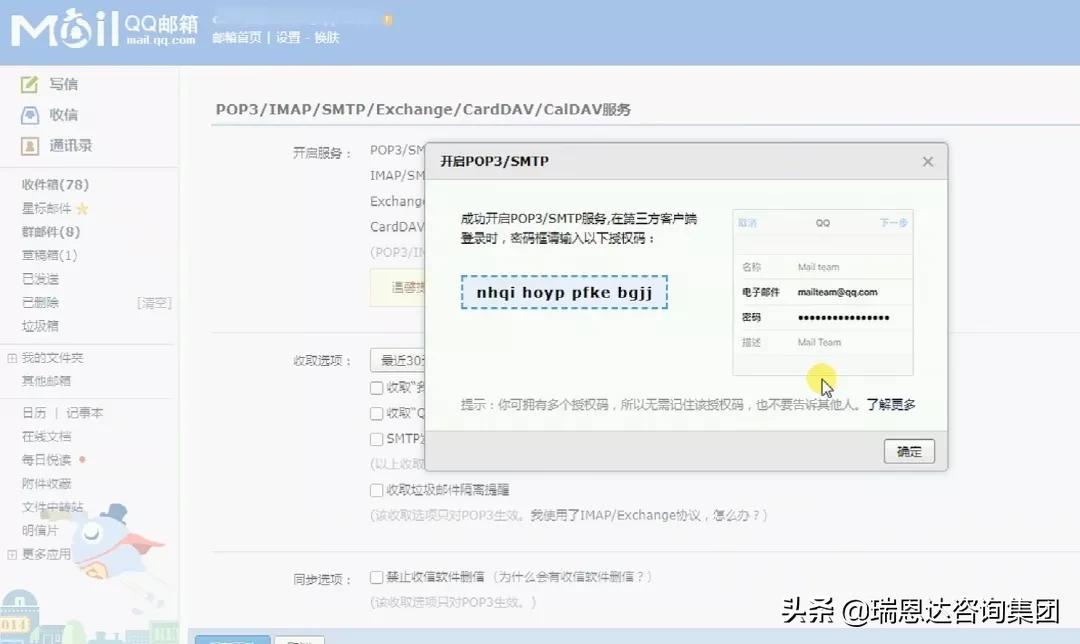
Task: Open the 收取选项 最近30 dropdown
Action: click(398, 360)
